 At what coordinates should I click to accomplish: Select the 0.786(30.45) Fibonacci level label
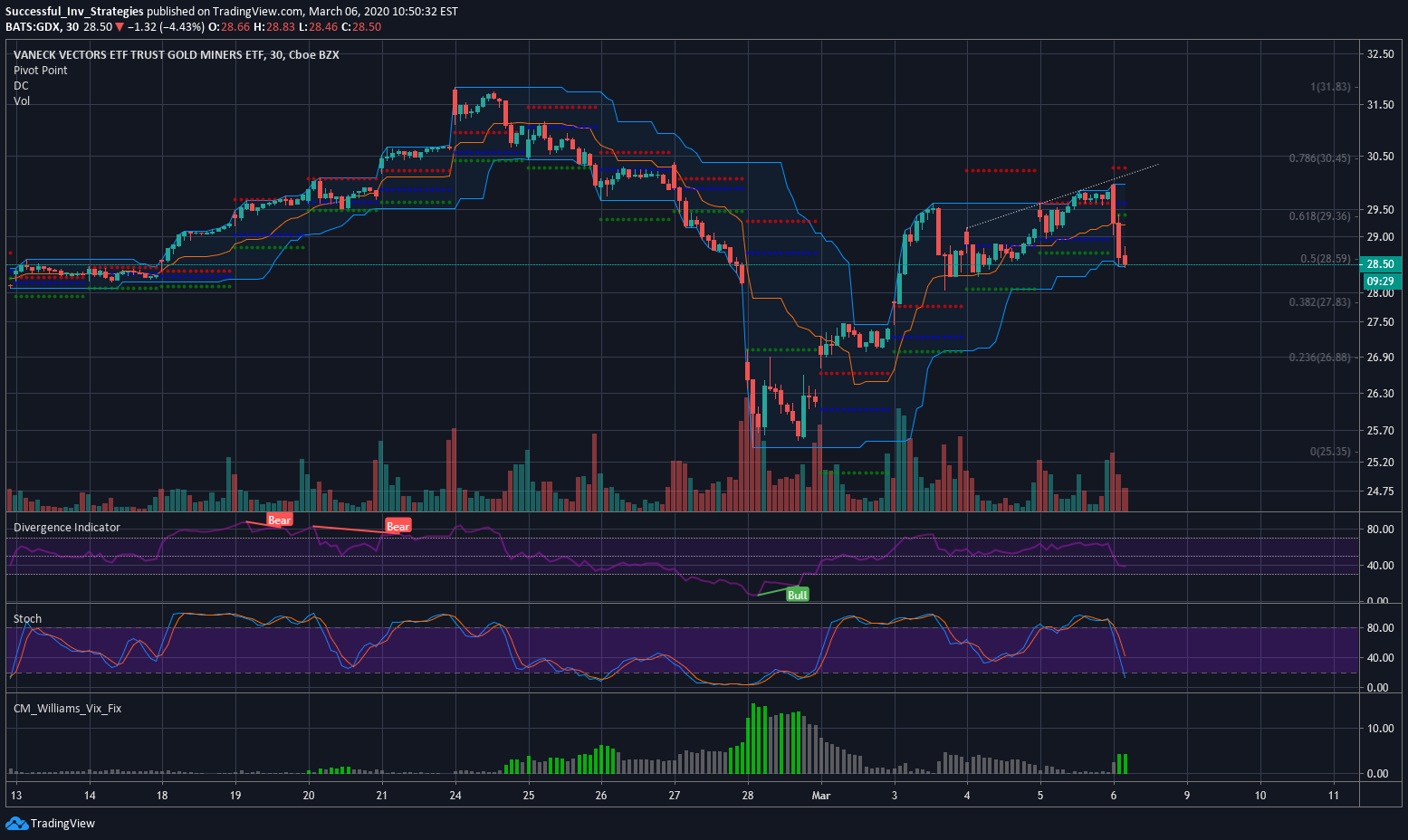(1320, 158)
